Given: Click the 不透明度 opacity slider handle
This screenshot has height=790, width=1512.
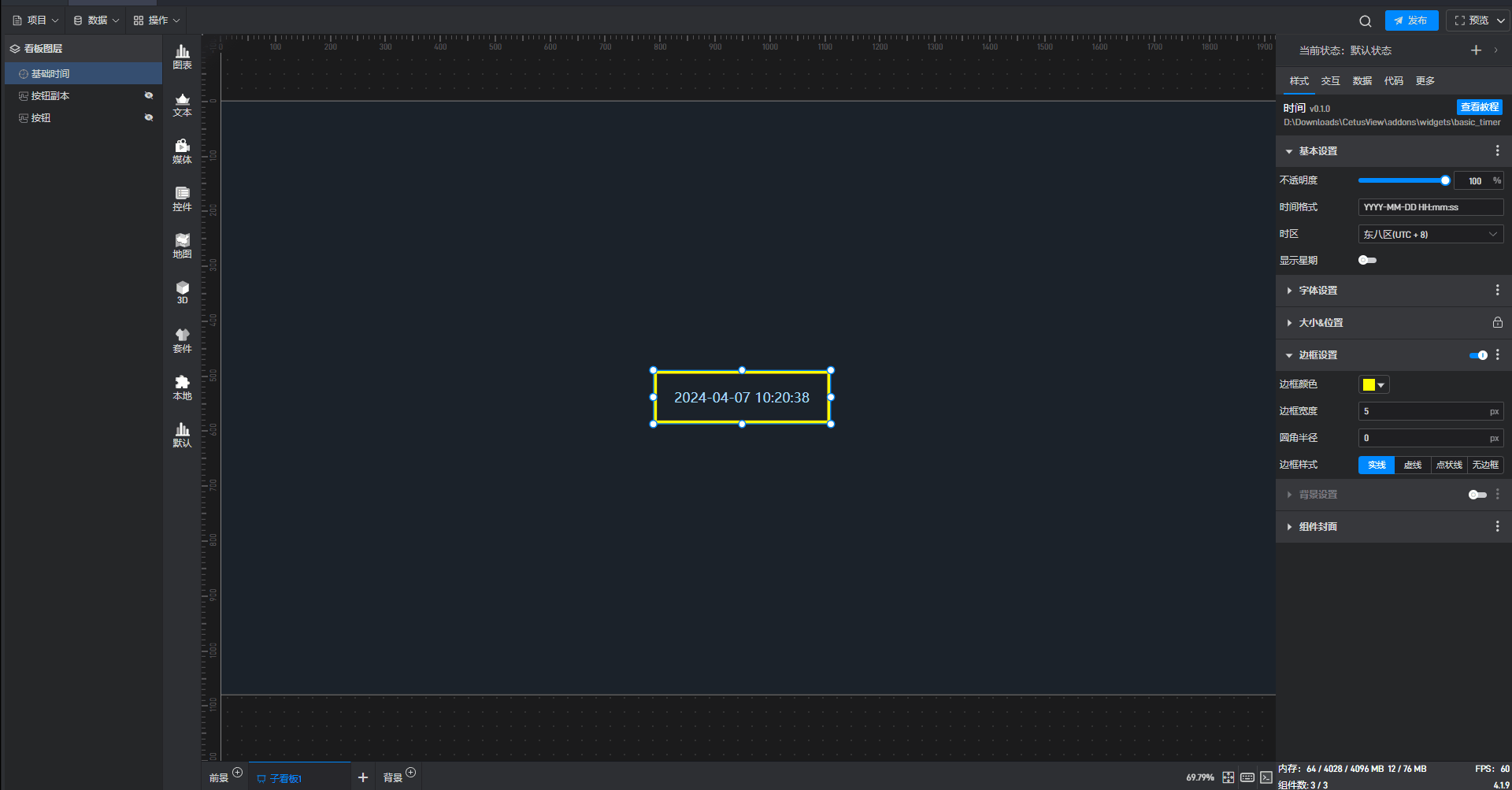Looking at the screenshot, I should pos(1445,180).
